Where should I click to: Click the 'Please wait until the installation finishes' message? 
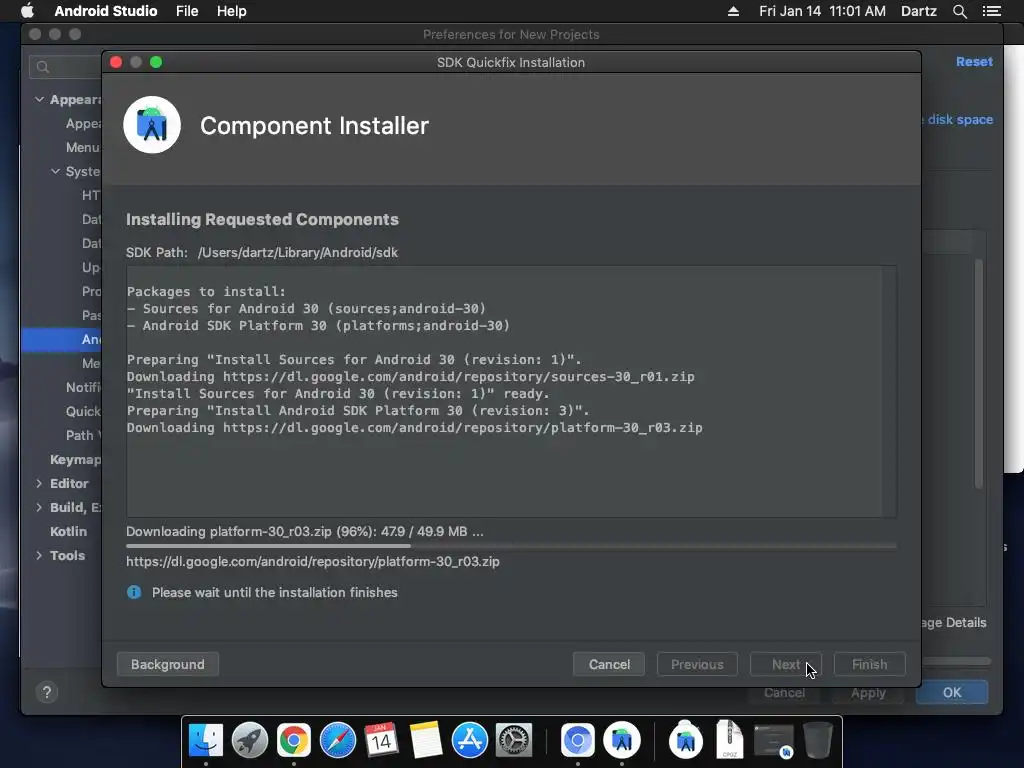click(x=275, y=592)
